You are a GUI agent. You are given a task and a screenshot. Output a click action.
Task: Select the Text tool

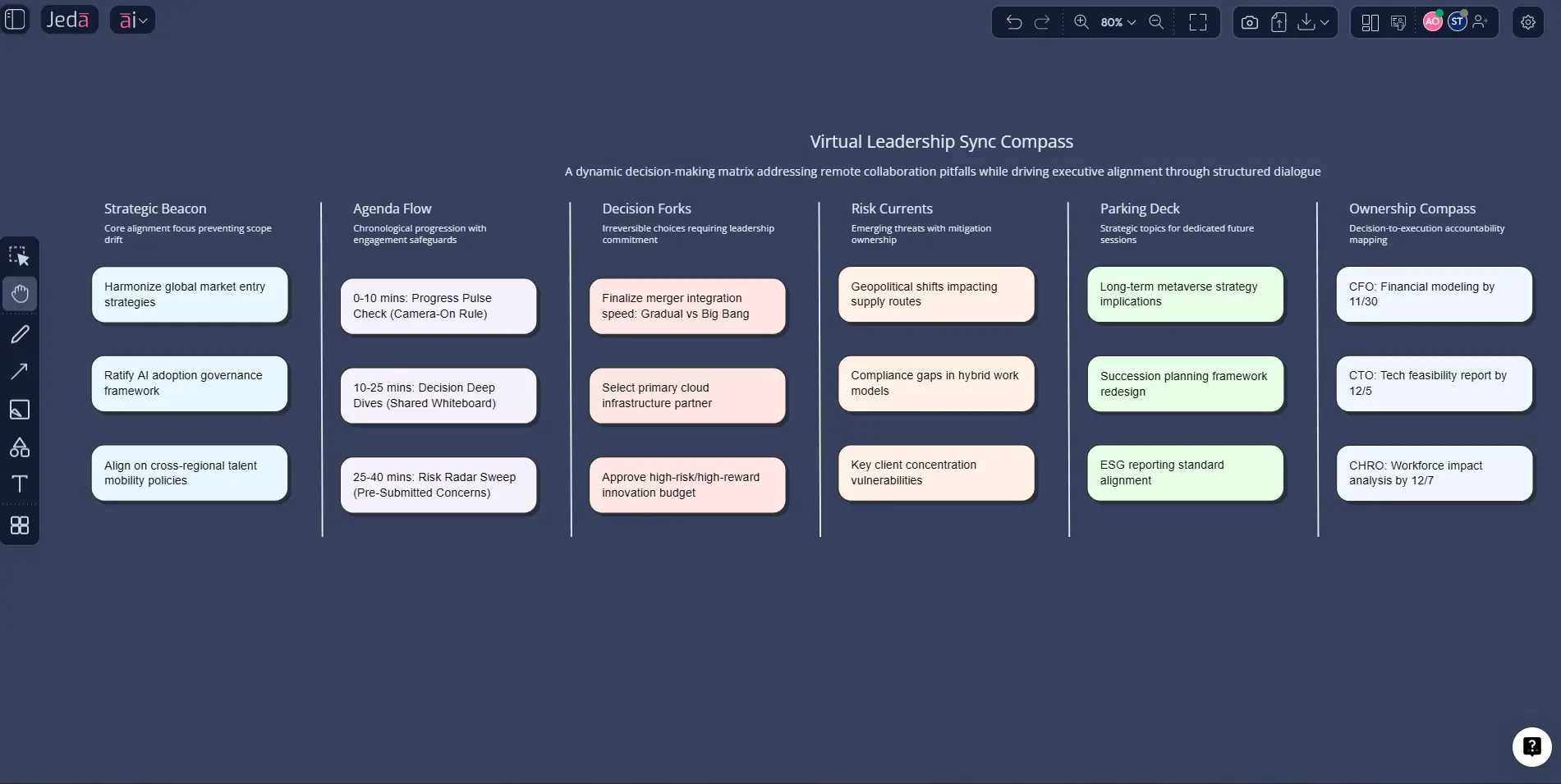point(20,484)
